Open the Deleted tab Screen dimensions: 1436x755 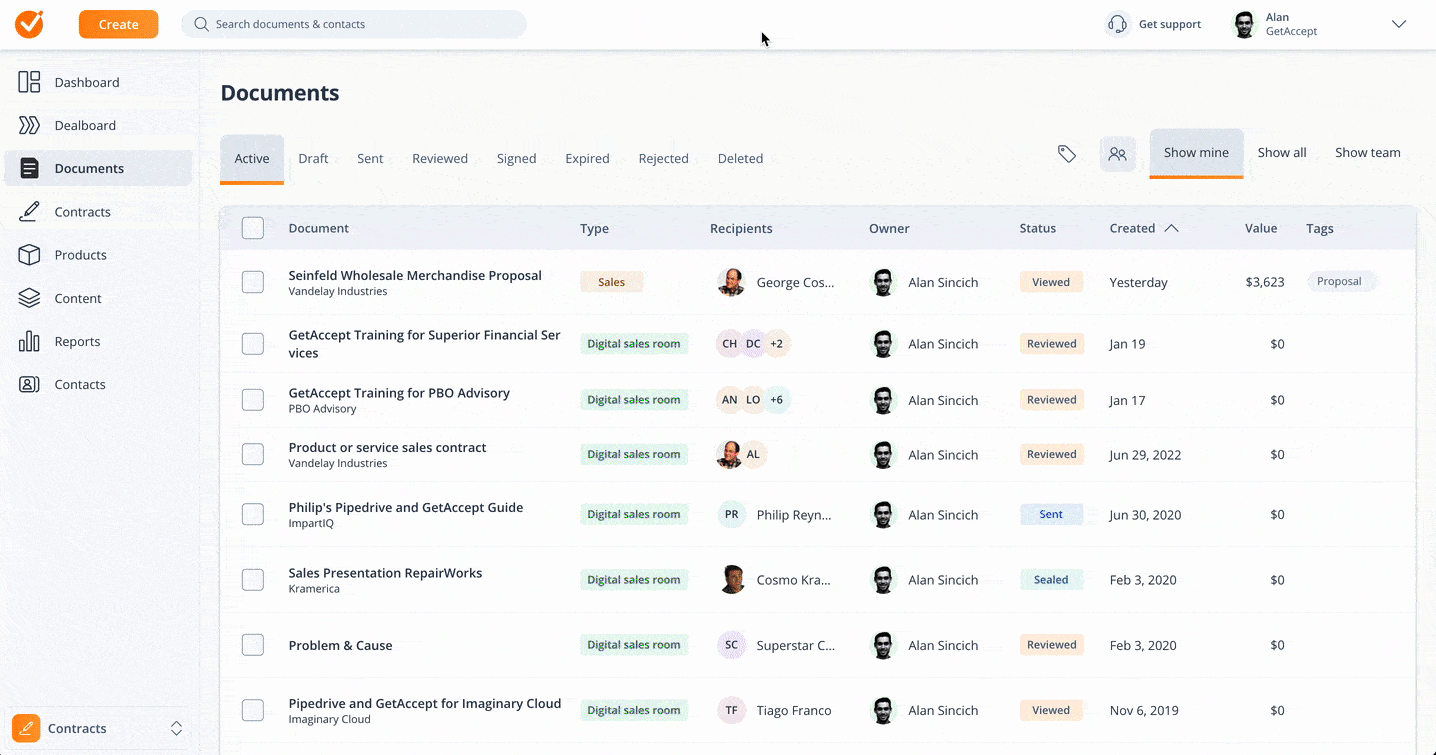point(740,158)
